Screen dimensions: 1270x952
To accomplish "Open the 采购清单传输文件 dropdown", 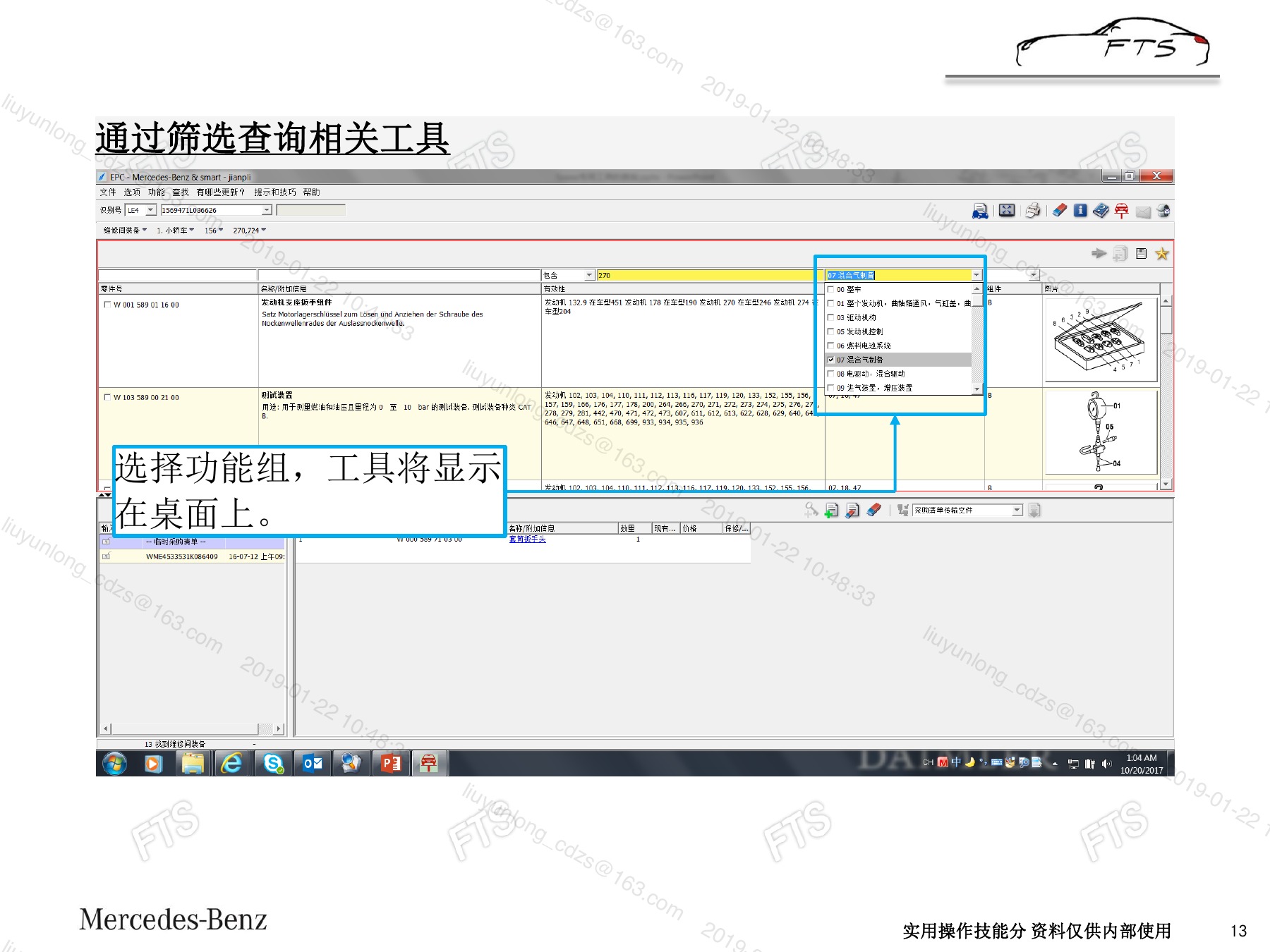I will tap(1017, 510).
